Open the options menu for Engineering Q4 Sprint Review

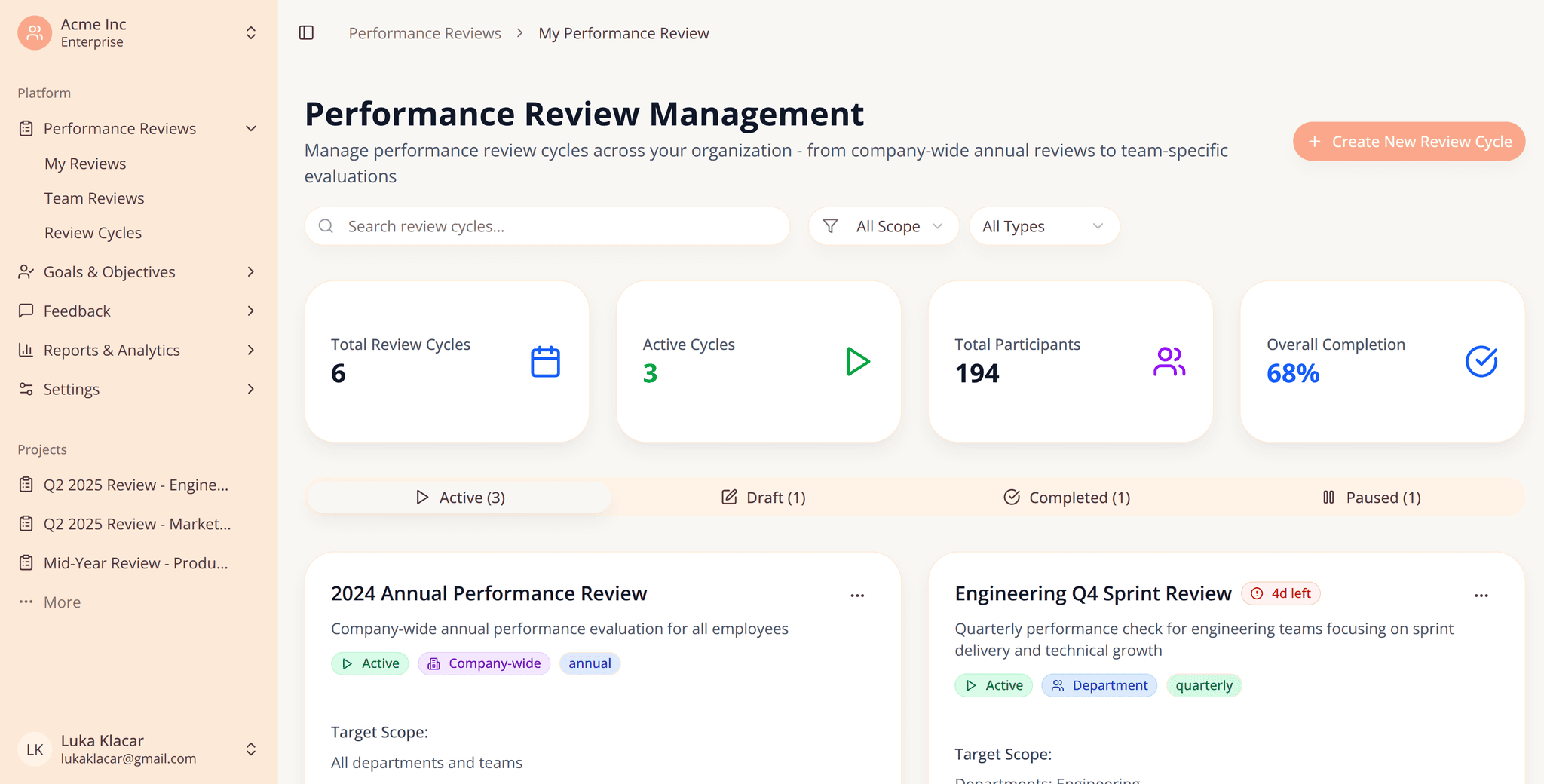1481,596
